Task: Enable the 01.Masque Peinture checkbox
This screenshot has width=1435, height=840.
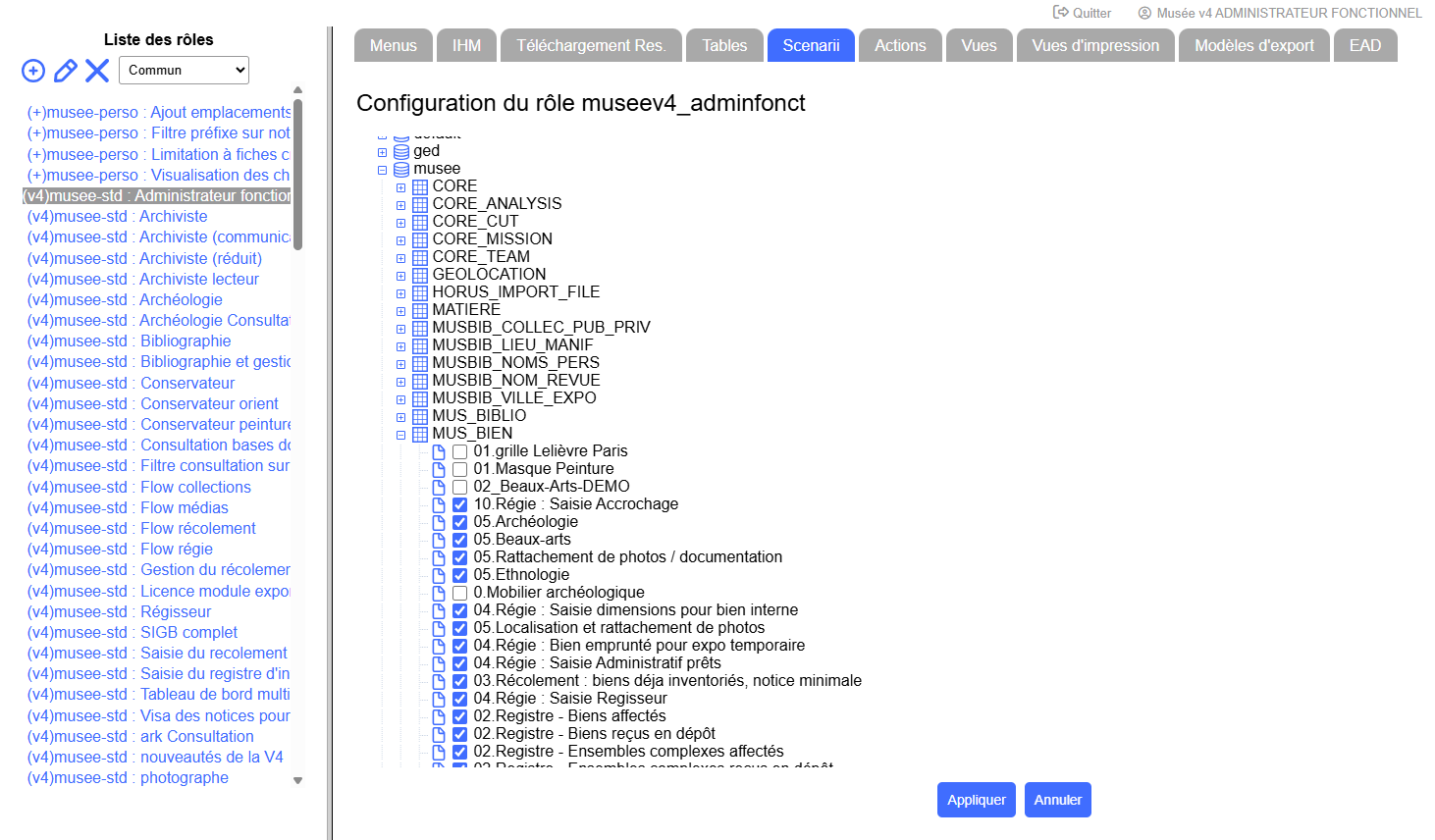Action: coord(459,469)
